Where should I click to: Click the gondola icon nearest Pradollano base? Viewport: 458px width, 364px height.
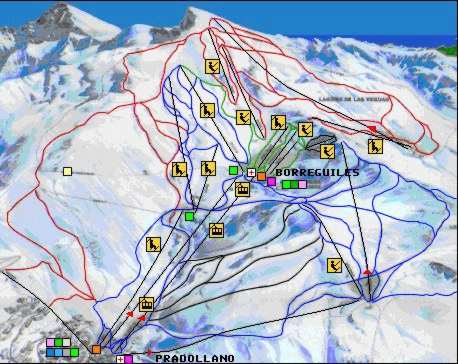tap(146, 304)
